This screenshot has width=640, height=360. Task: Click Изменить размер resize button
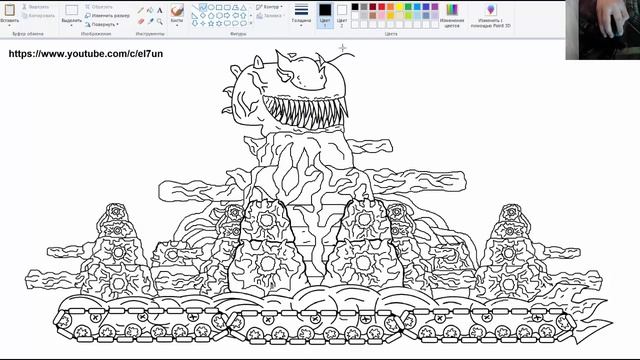click(x=107, y=16)
